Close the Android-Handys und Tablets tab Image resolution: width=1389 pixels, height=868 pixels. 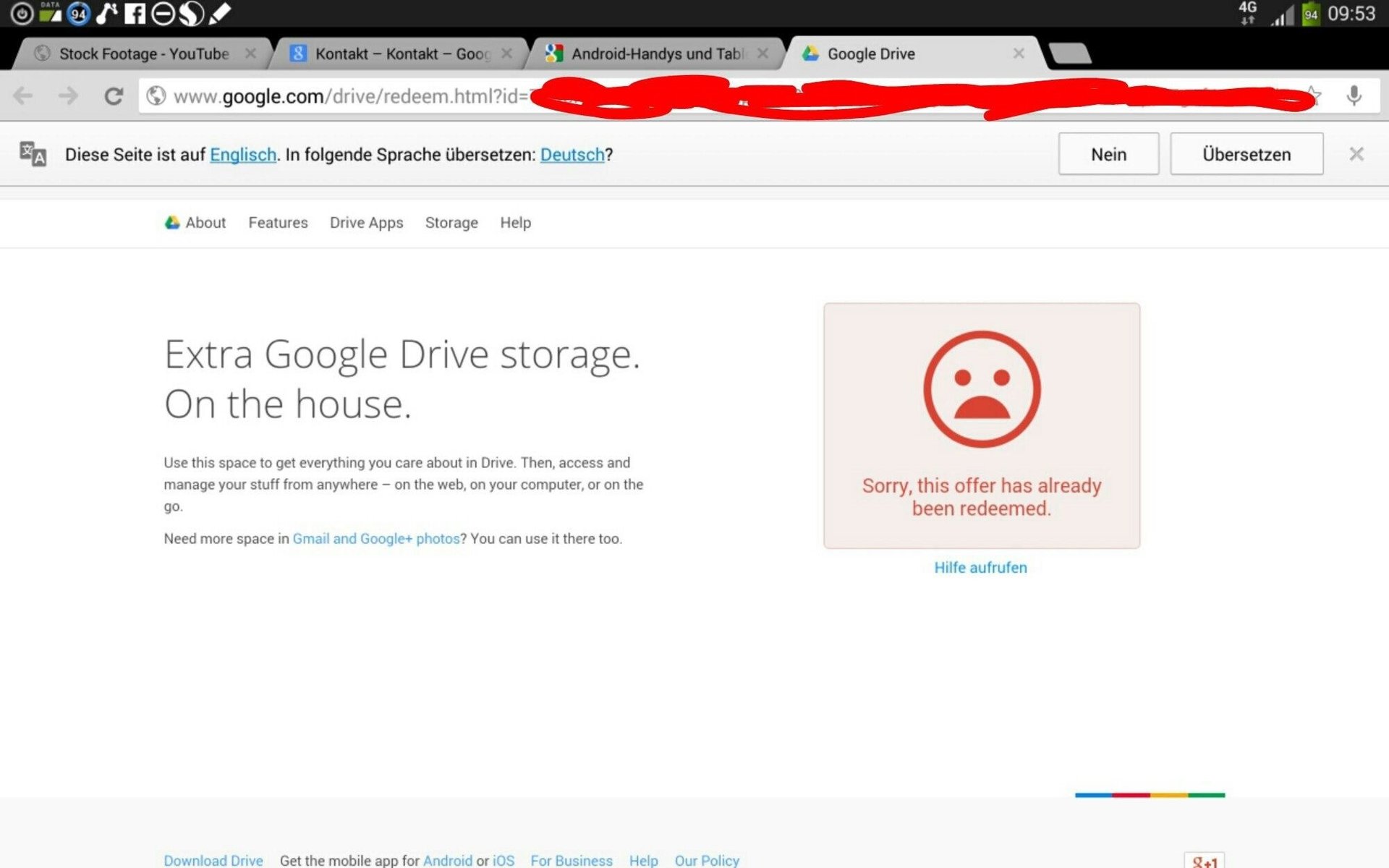point(763,54)
